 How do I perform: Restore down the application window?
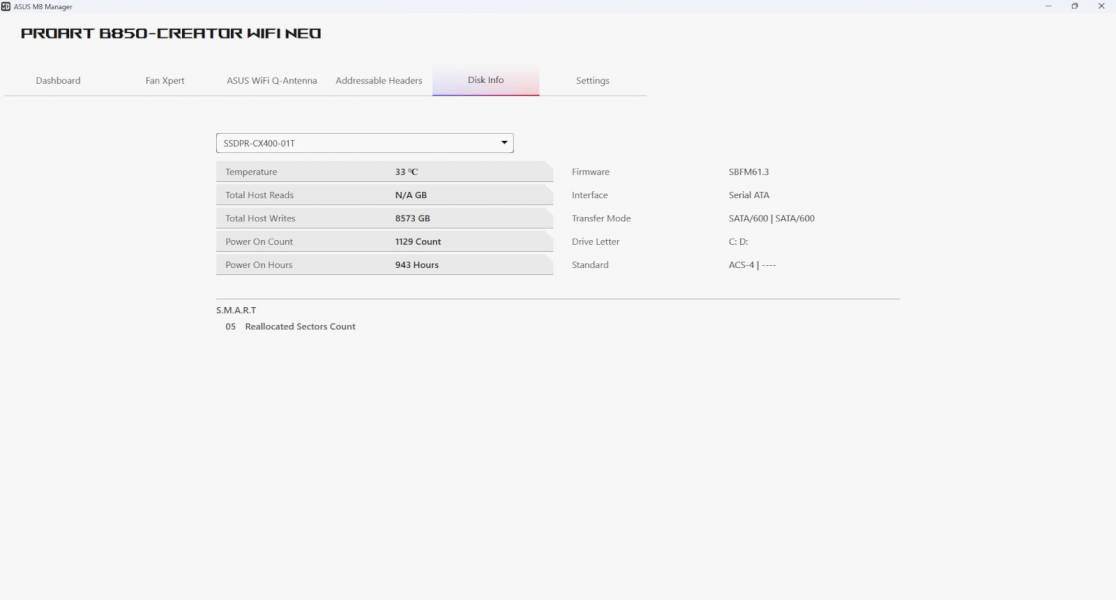point(1075,6)
